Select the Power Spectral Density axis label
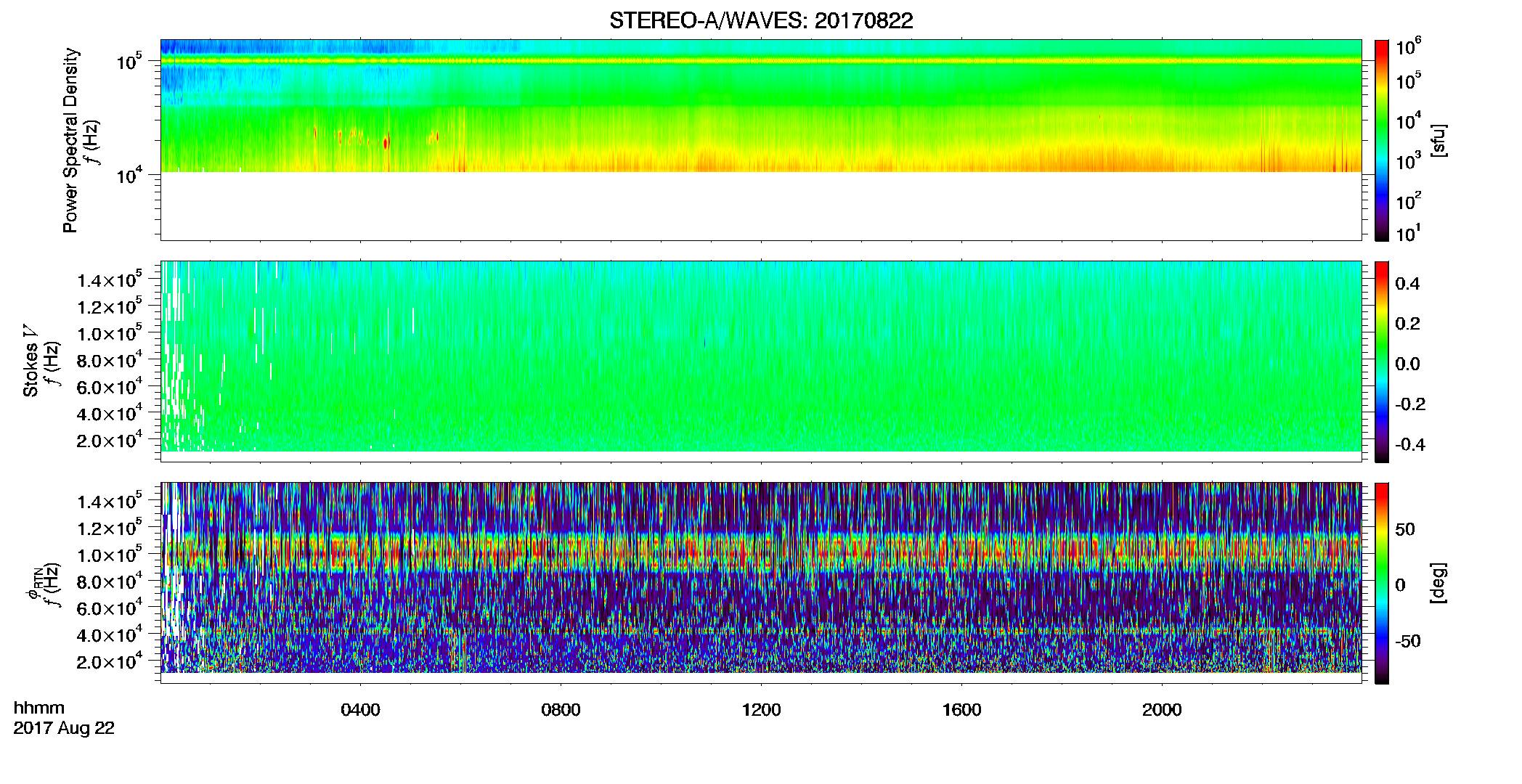This screenshot has width=1522, height=784. tap(70, 140)
